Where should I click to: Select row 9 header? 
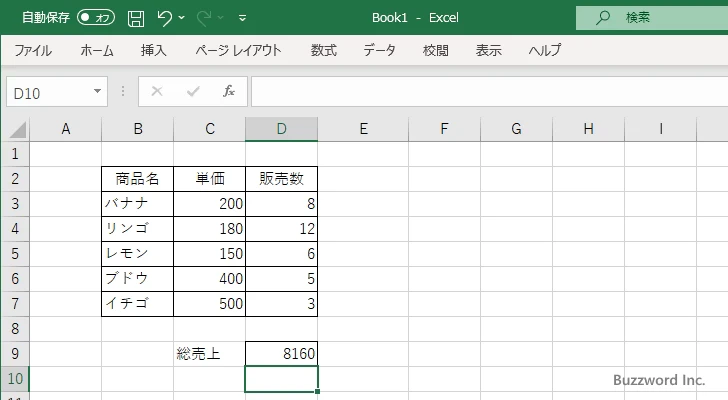point(15,354)
